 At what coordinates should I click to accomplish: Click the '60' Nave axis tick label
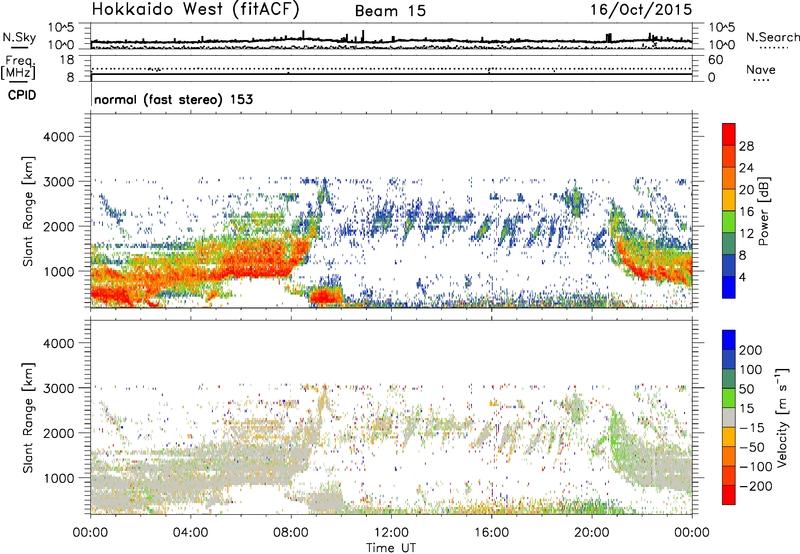point(715,60)
